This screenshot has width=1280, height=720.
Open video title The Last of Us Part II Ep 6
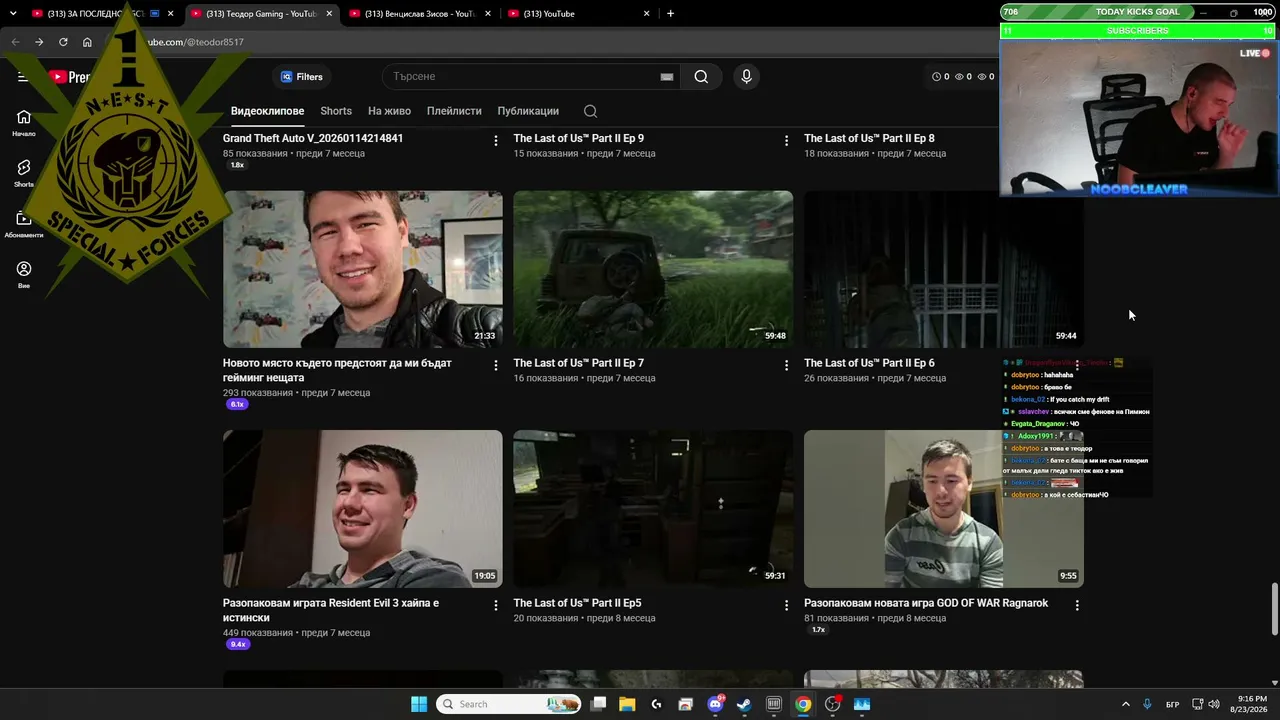pos(869,363)
